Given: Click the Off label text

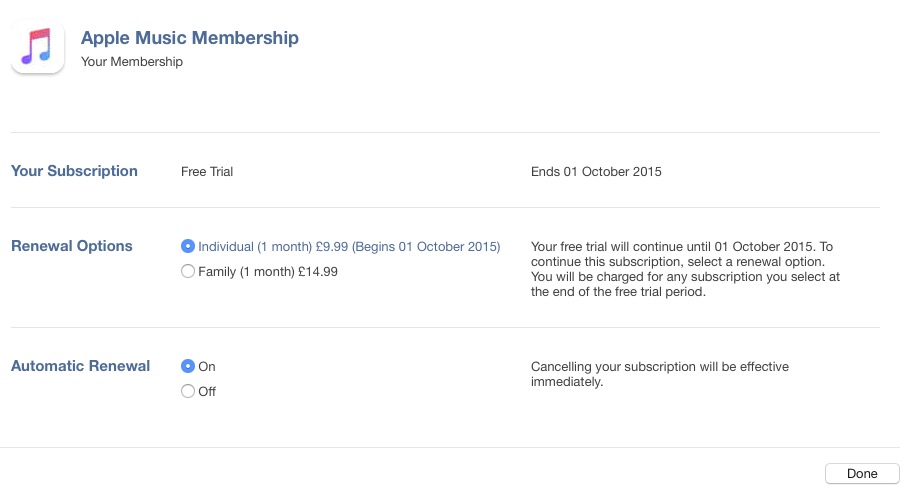Looking at the screenshot, I should tap(207, 392).
